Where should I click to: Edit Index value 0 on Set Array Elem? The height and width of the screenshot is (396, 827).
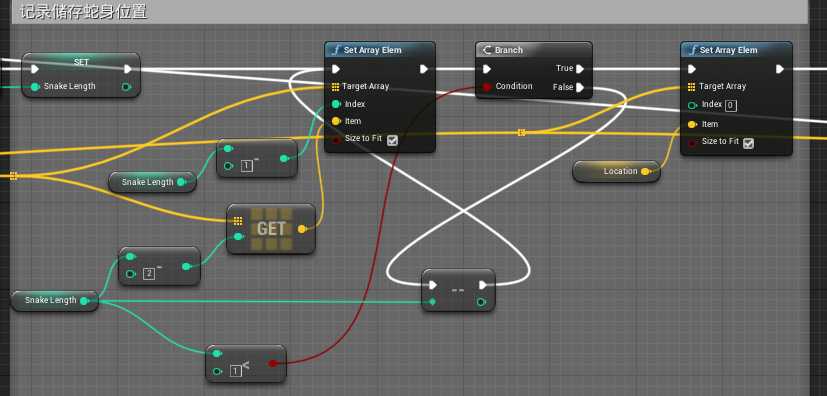point(730,105)
